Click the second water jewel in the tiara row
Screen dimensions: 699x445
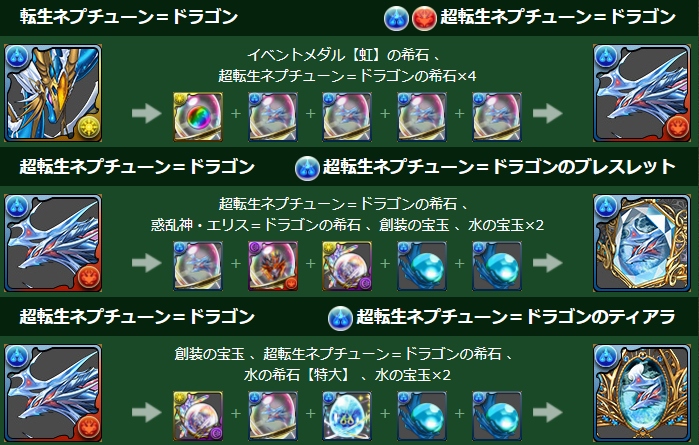click(x=497, y=416)
